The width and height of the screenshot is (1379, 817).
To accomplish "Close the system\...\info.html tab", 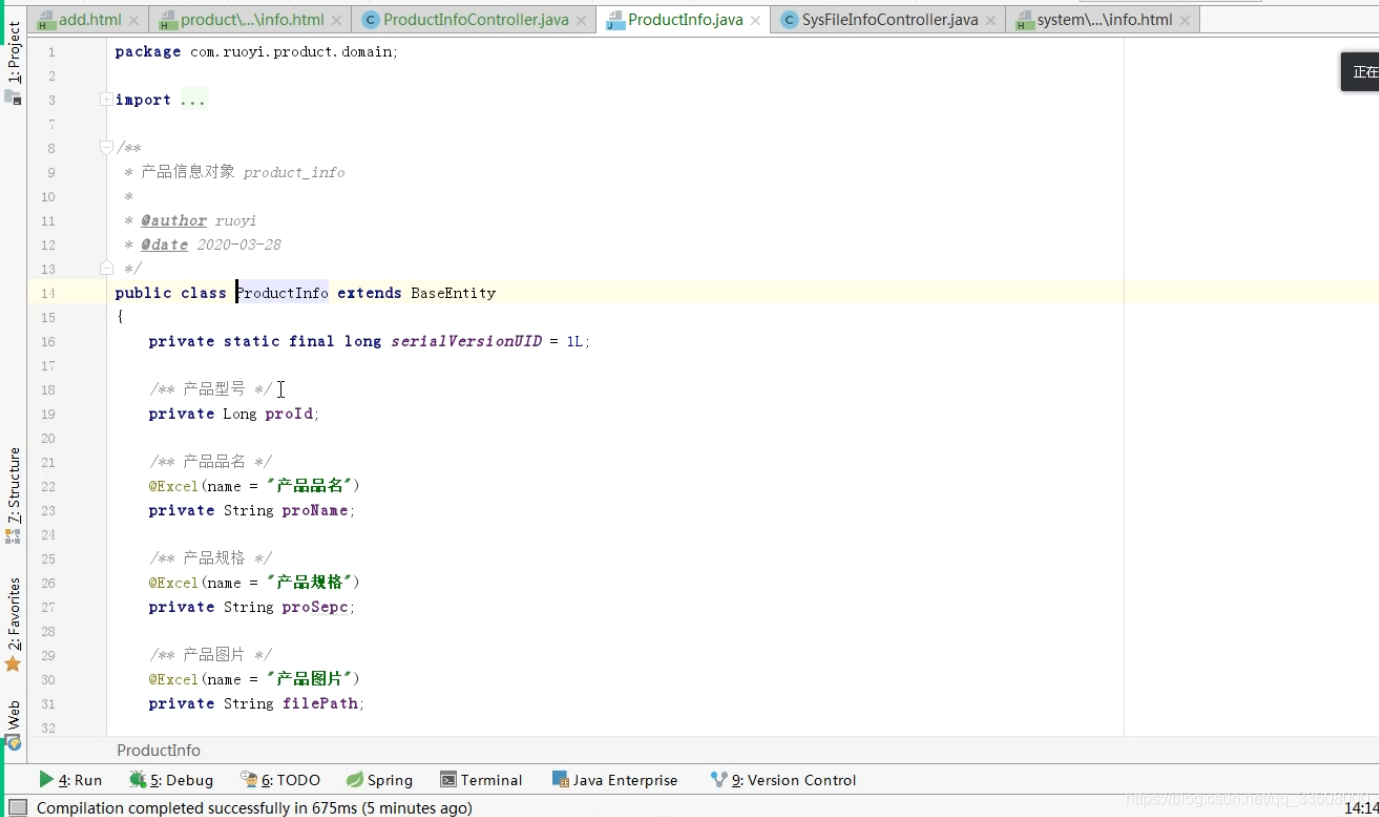I will [x=1185, y=20].
